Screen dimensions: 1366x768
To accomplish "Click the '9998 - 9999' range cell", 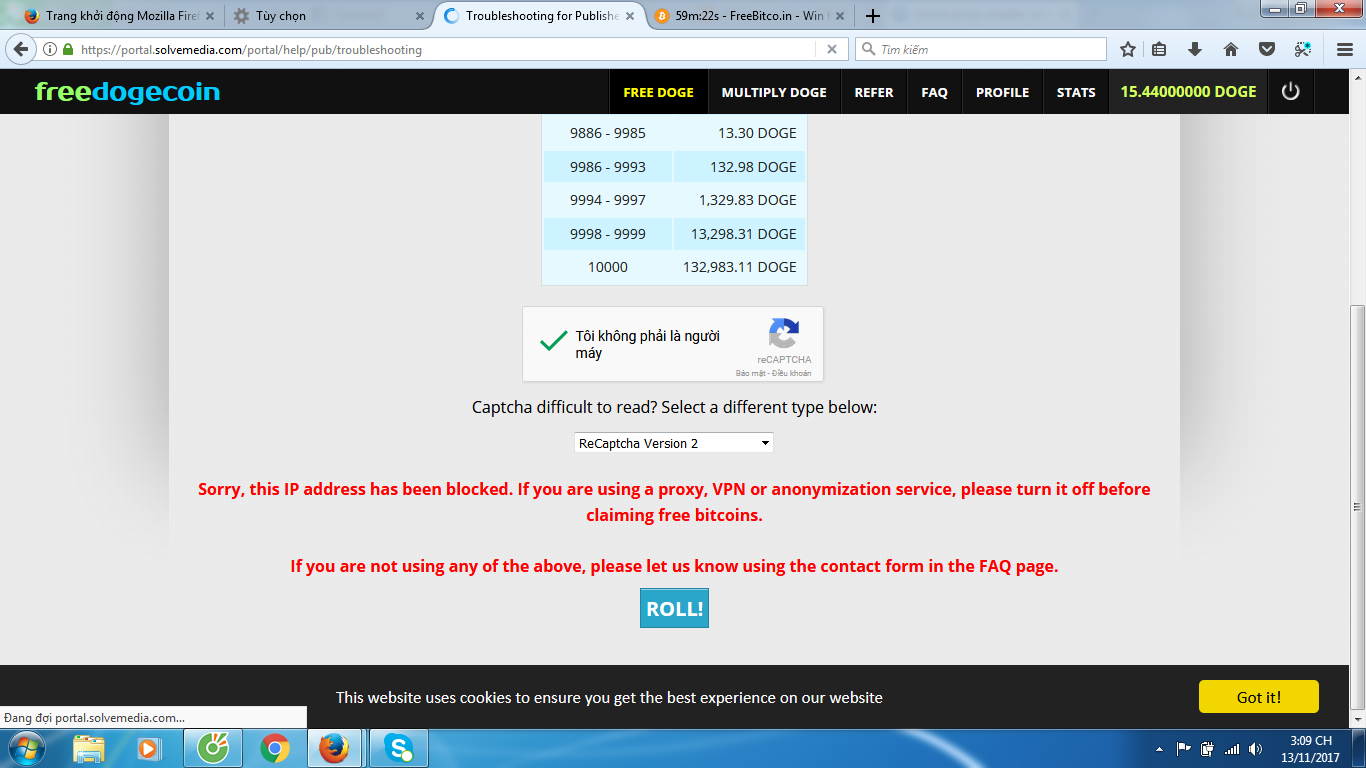I will pyautogui.click(x=608, y=234).
